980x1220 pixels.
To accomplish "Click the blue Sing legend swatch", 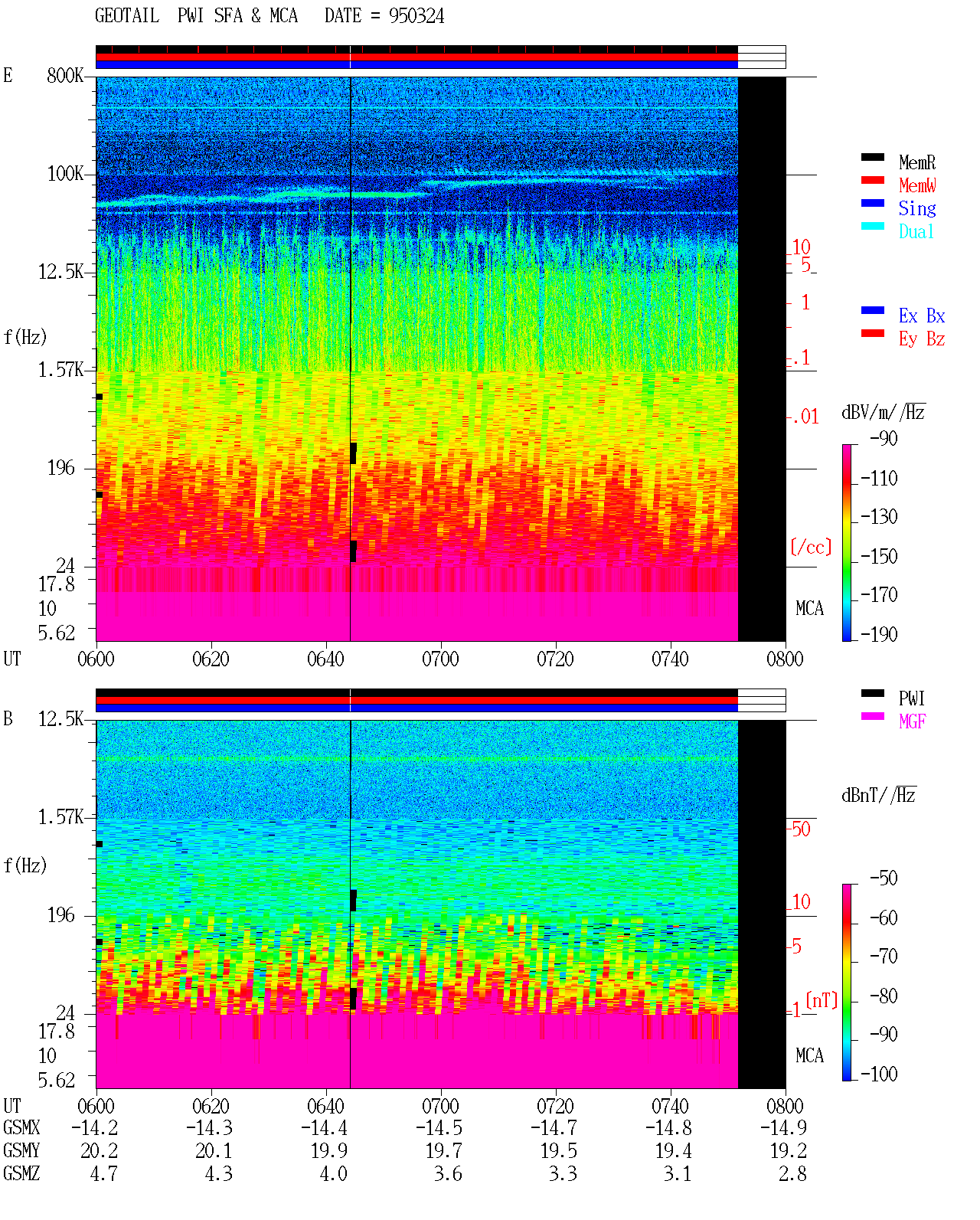I will point(873,203).
